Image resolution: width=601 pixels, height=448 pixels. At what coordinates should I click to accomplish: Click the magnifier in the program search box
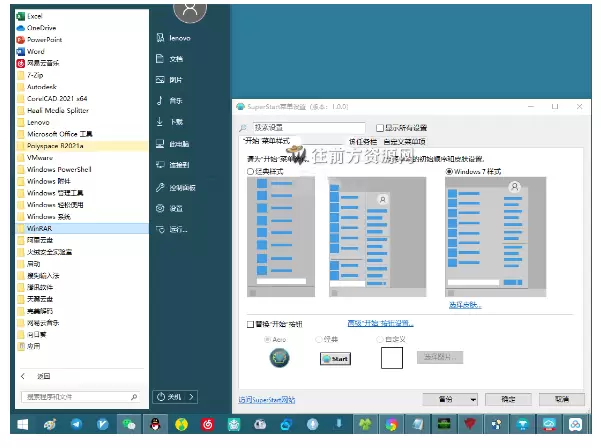(x=134, y=397)
